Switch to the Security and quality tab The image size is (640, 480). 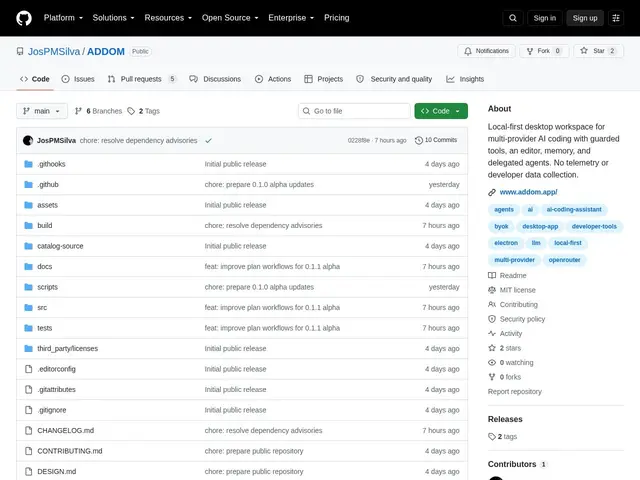(x=394, y=79)
